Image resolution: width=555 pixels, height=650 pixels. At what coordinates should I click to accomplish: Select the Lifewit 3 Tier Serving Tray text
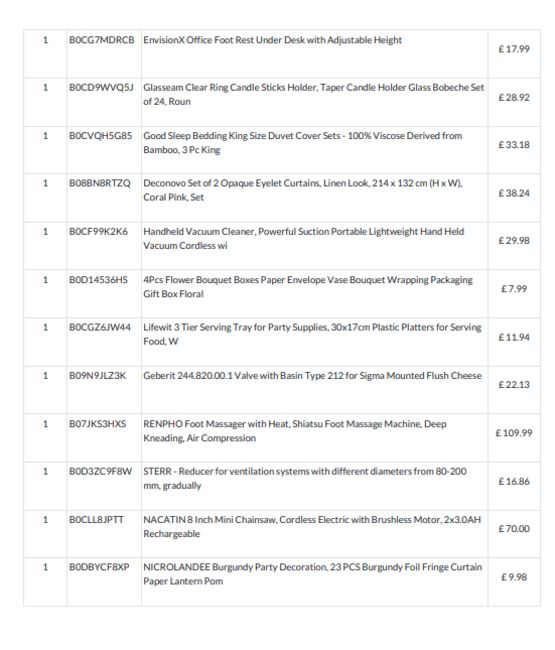coord(313,334)
